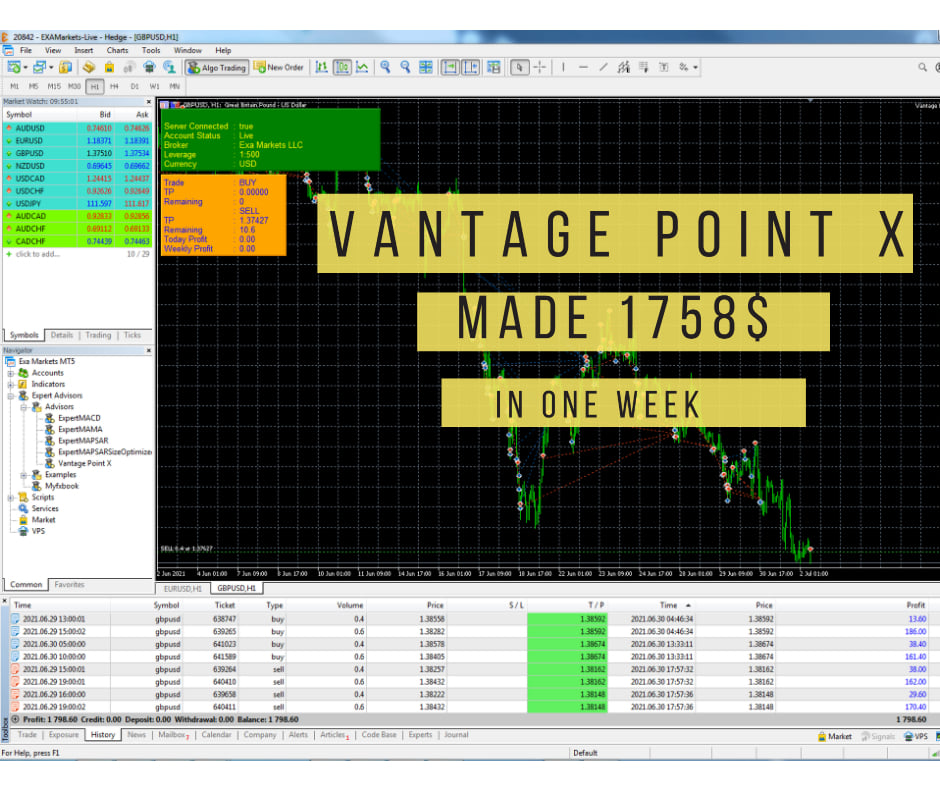Open the Charts menu
Screen dimensions: 940x788
click(x=117, y=50)
